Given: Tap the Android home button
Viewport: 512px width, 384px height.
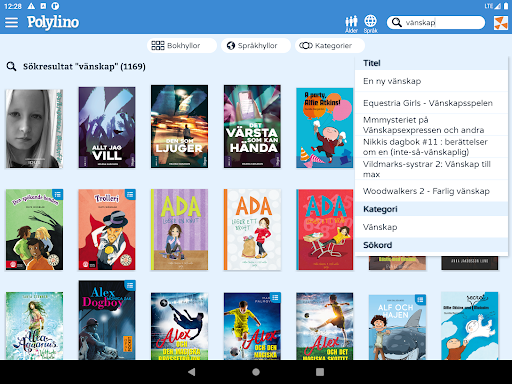Looking at the screenshot, I should point(256,372).
